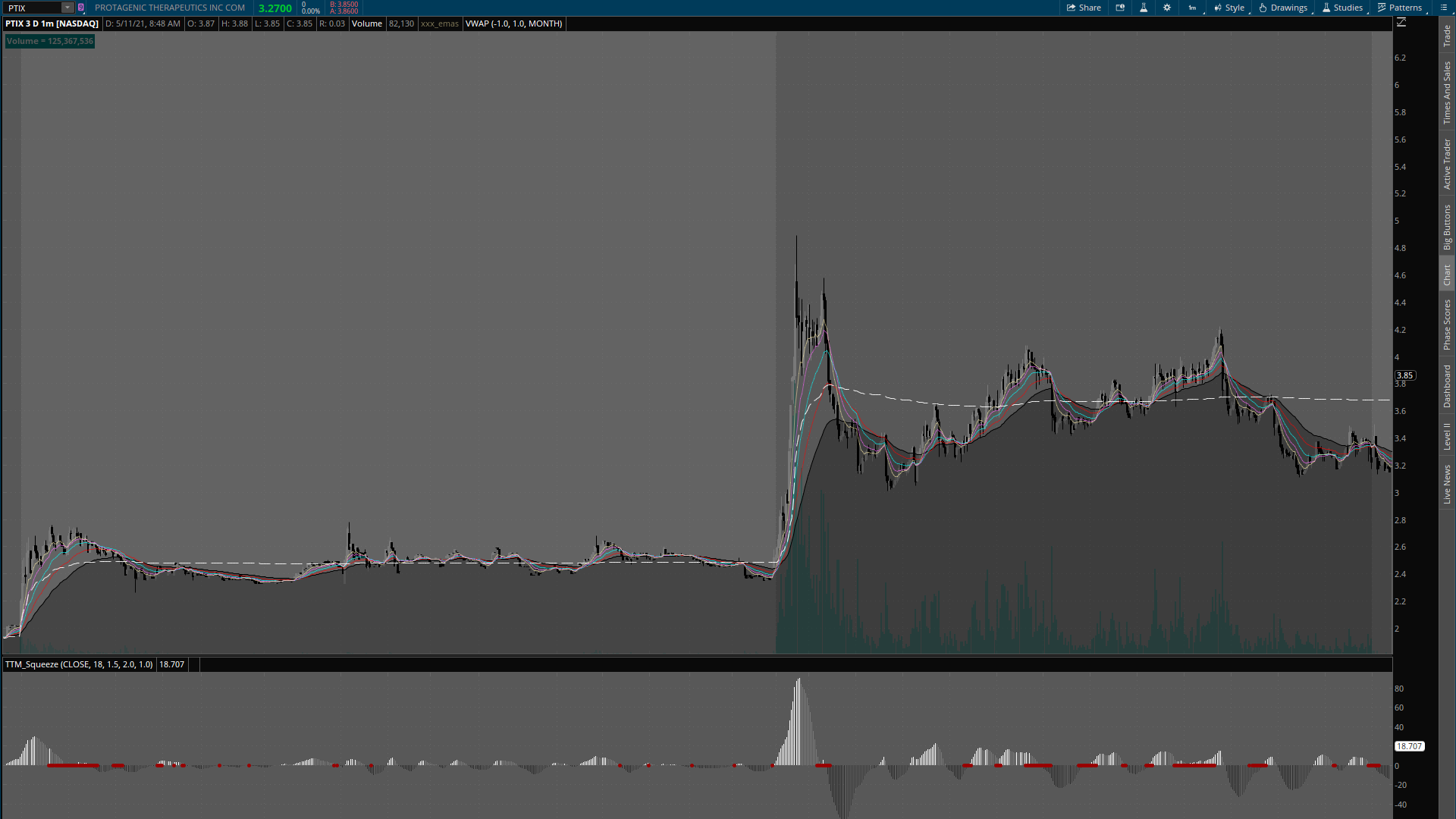Viewport: 1456px width, 819px height.
Task: Click the purple symbol link clipboard icon
Action: (81, 8)
